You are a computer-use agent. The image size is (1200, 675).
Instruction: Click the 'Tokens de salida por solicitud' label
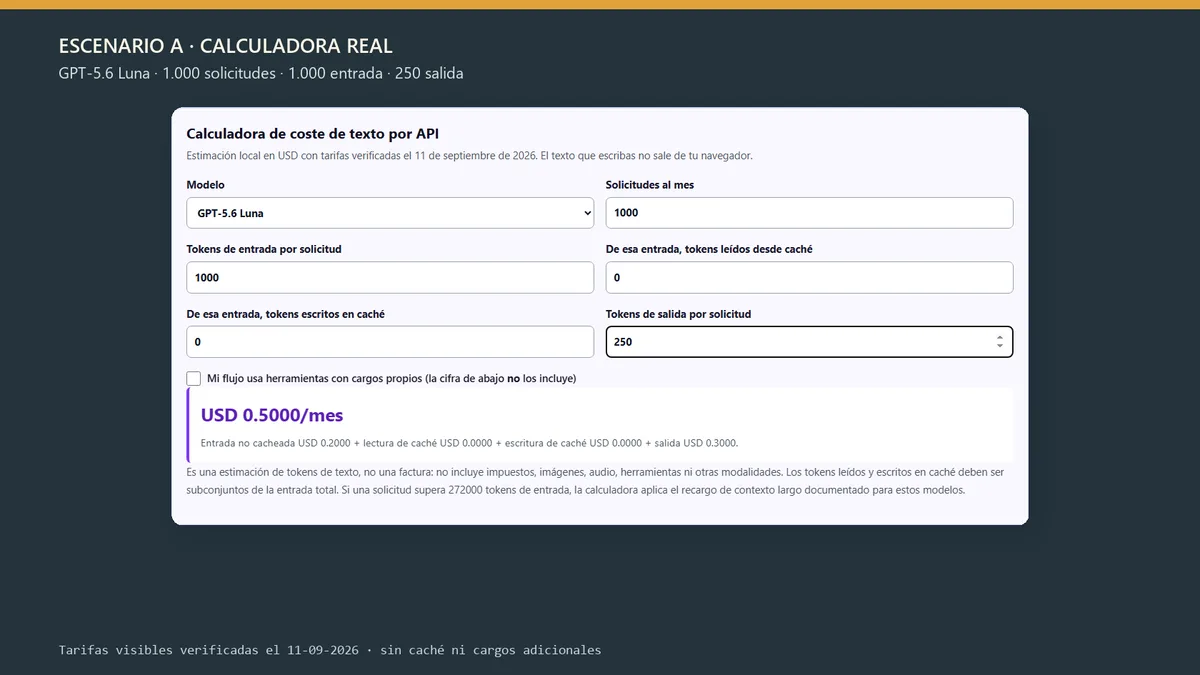[679, 314]
